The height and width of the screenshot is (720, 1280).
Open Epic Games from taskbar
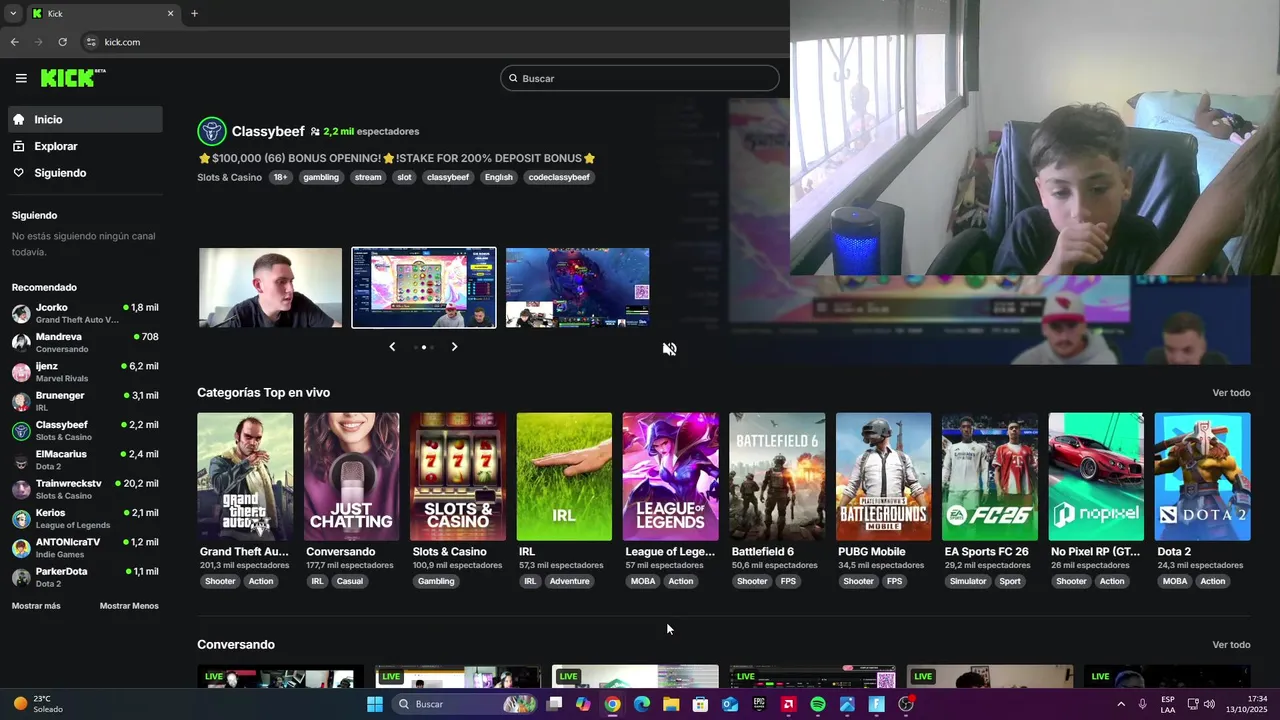click(x=759, y=704)
